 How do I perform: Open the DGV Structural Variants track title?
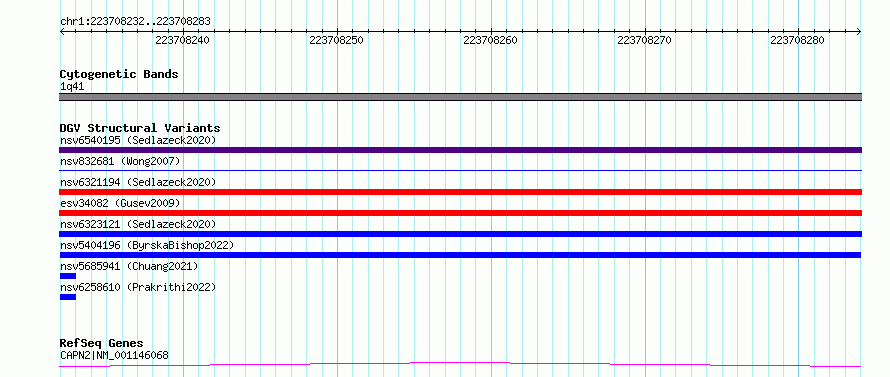140,128
